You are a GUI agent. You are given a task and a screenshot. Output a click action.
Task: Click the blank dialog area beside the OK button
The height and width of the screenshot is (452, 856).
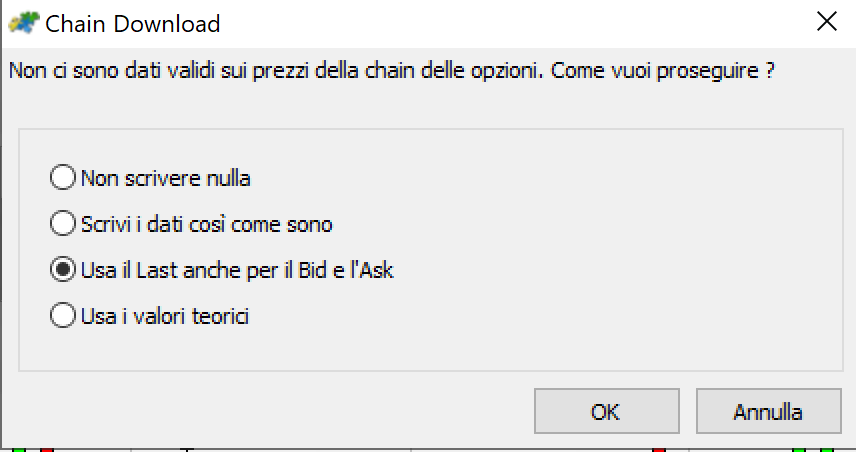(x=273, y=411)
